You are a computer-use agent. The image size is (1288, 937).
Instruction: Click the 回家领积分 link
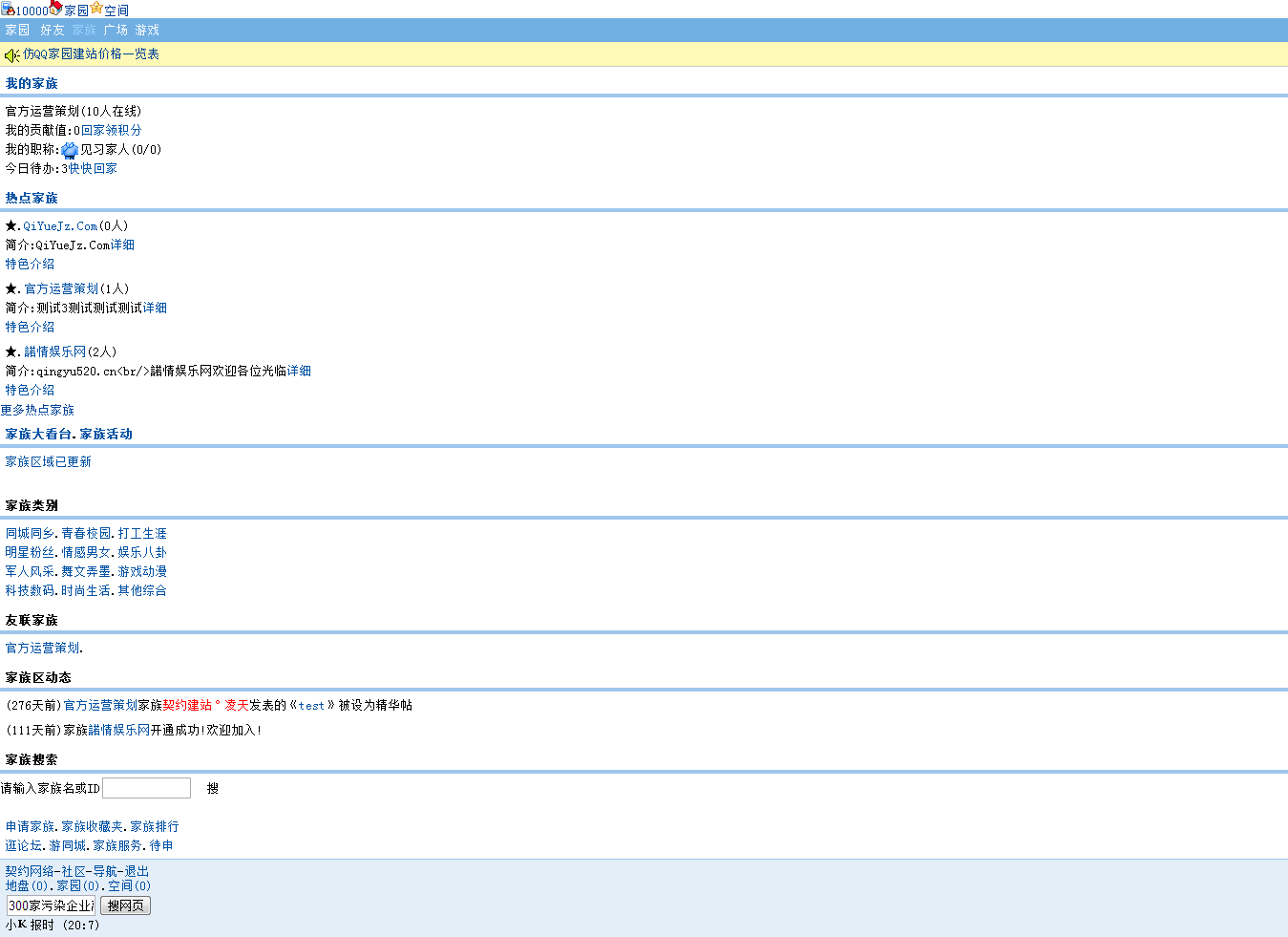click(111, 130)
